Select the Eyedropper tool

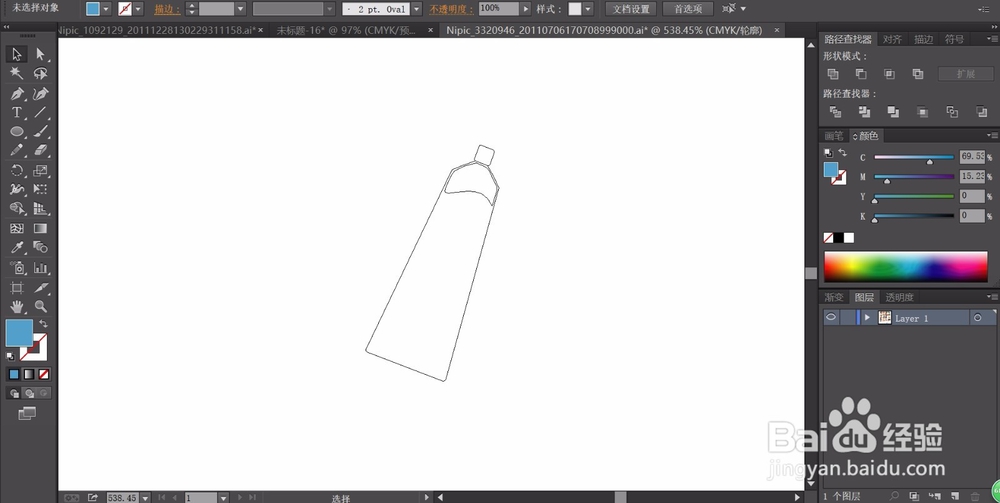click(x=17, y=247)
